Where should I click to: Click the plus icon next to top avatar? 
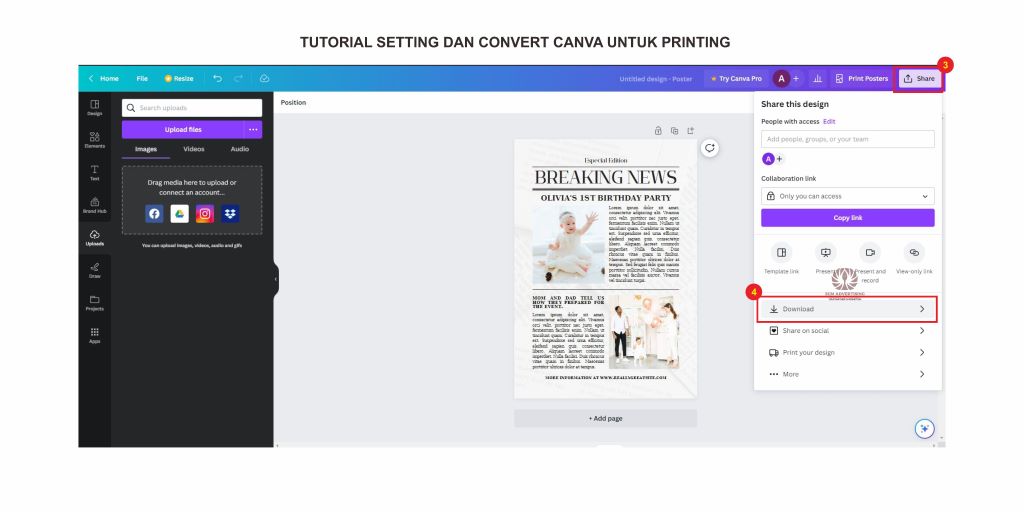796,78
